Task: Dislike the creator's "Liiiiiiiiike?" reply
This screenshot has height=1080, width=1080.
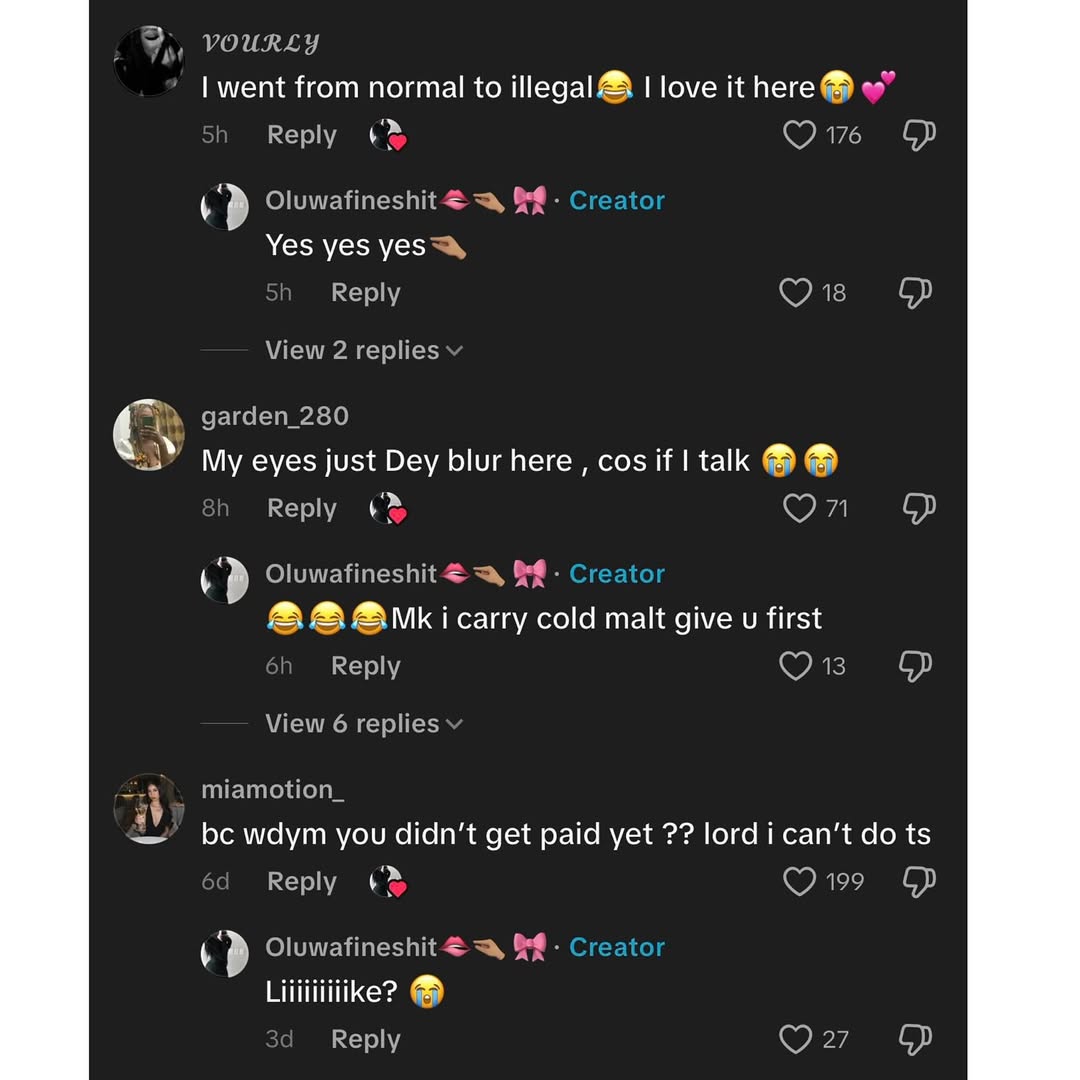Action: [914, 1040]
